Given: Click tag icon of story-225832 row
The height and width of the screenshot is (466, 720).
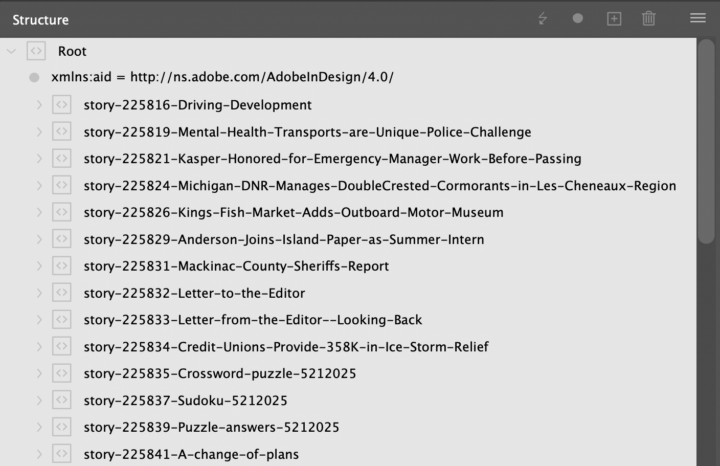Looking at the screenshot, I should [62, 293].
